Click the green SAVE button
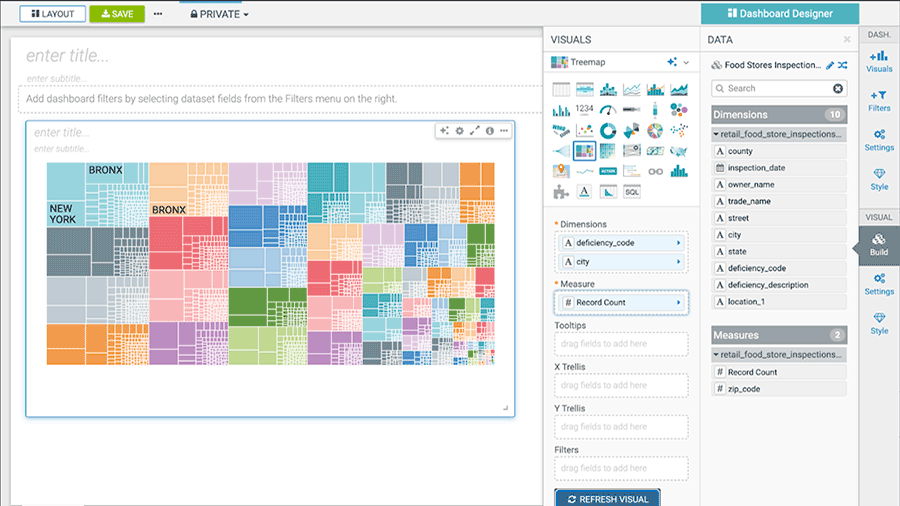Screen dimensions: 900x506 coord(117,14)
